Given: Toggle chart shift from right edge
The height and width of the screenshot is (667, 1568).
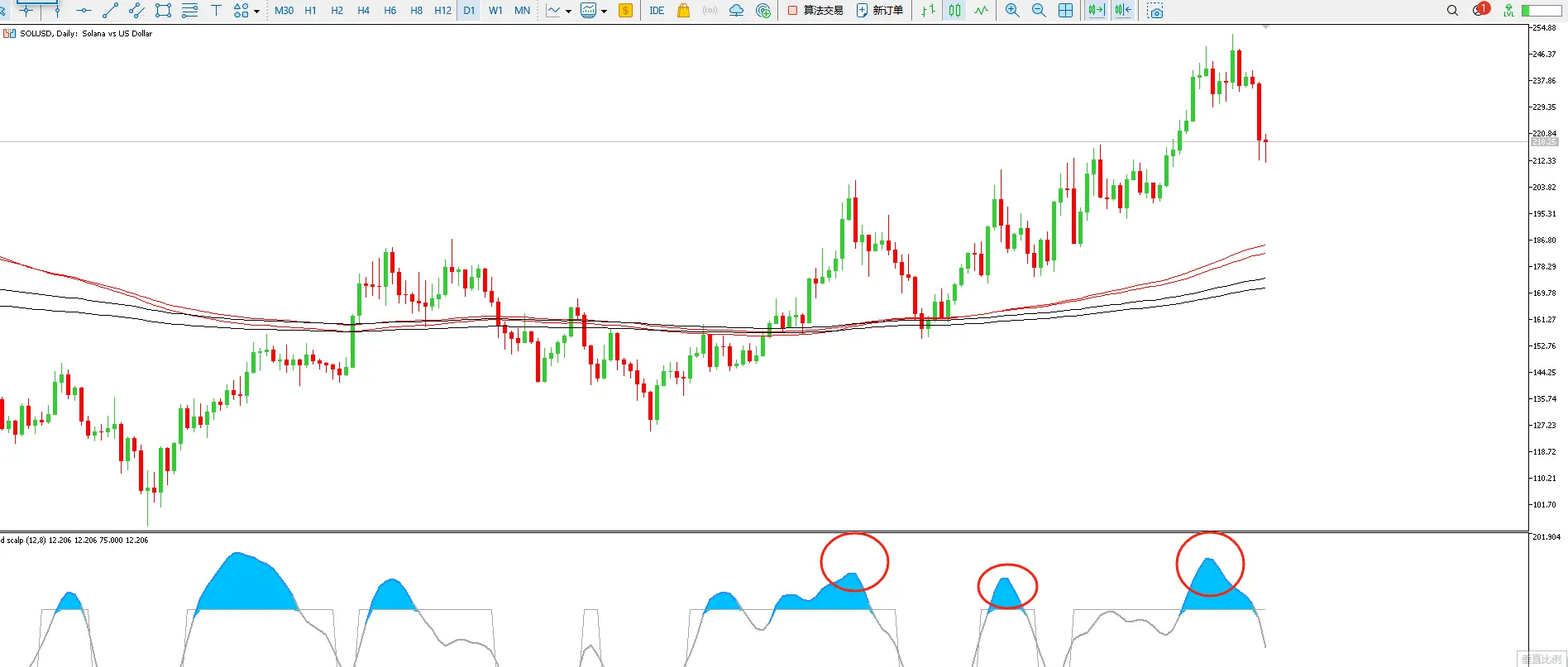Looking at the screenshot, I should pyautogui.click(x=1122, y=11).
